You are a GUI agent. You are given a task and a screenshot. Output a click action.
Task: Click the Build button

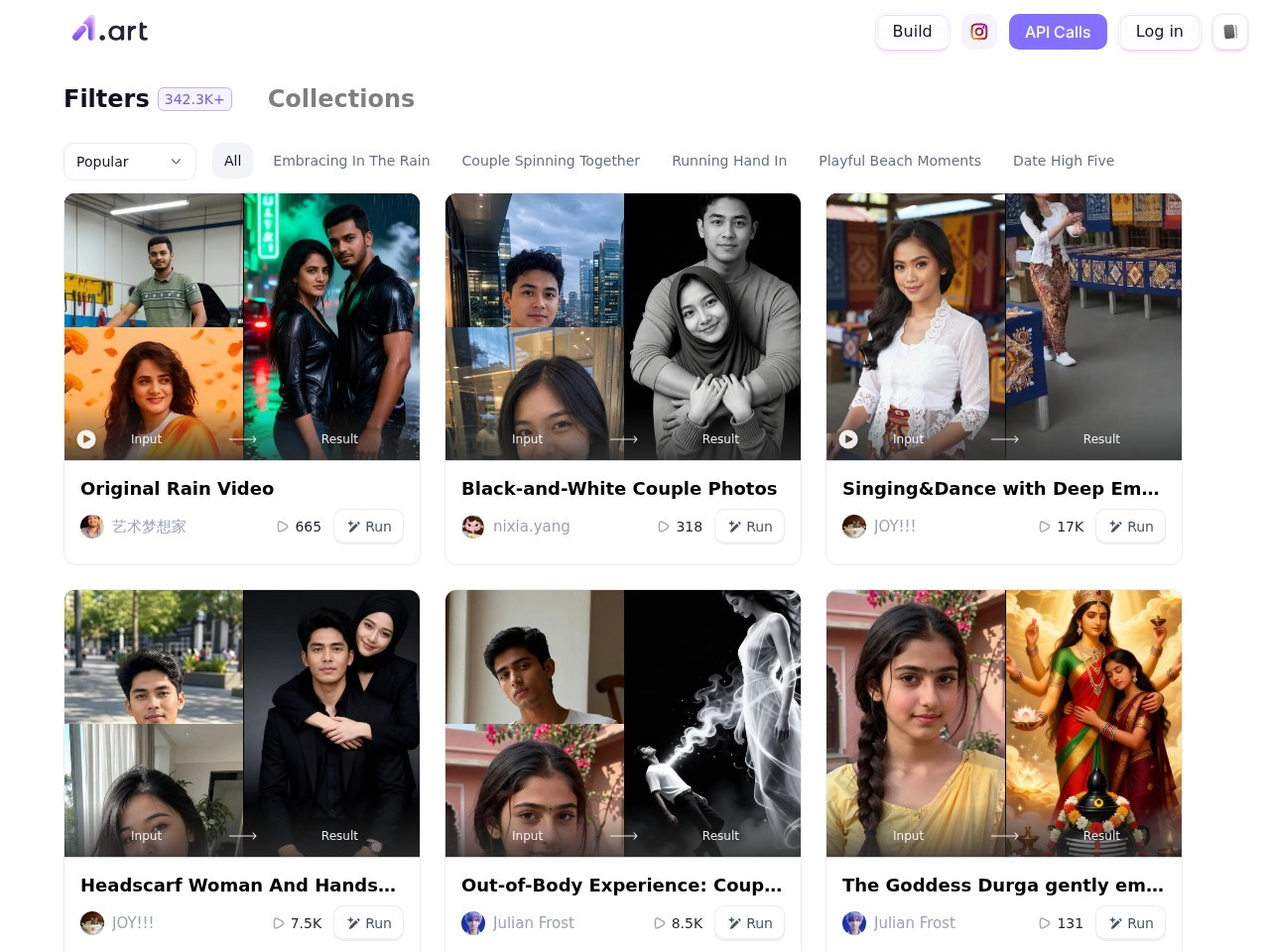coord(913,32)
